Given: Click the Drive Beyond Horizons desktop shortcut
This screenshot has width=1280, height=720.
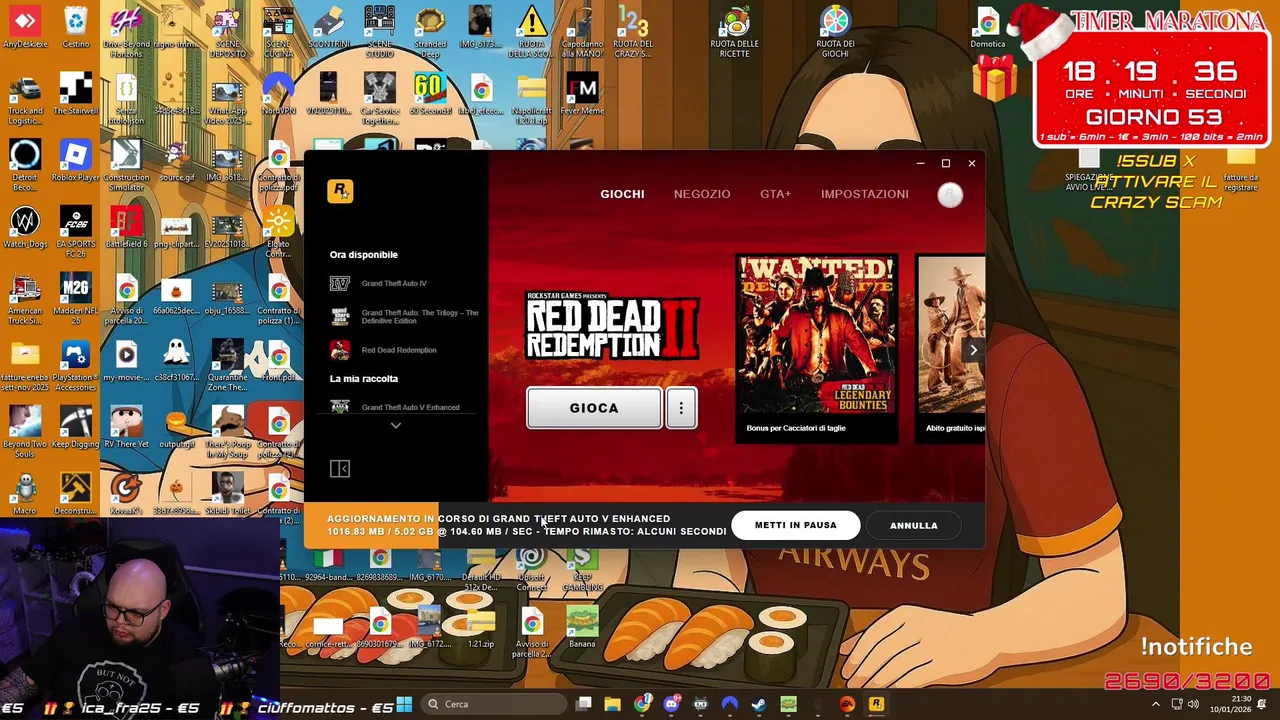Looking at the screenshot, I should click(126, 31).
